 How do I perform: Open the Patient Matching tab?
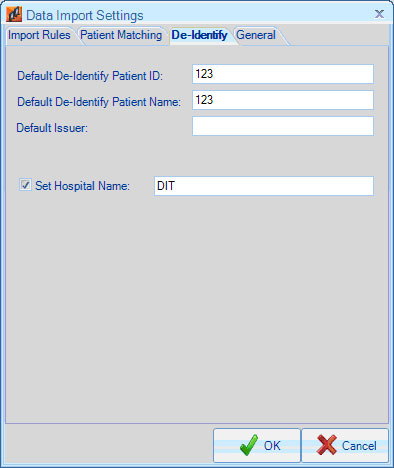121,35
